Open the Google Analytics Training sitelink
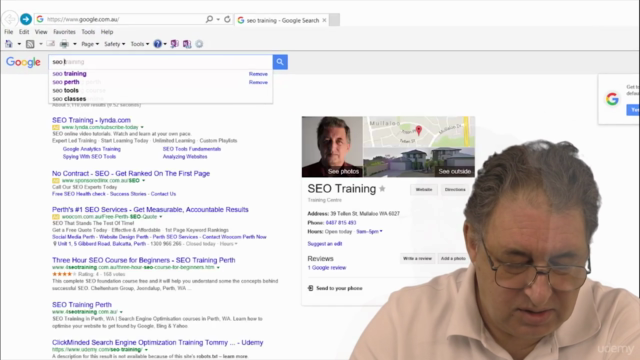 [x=91, y=149]
